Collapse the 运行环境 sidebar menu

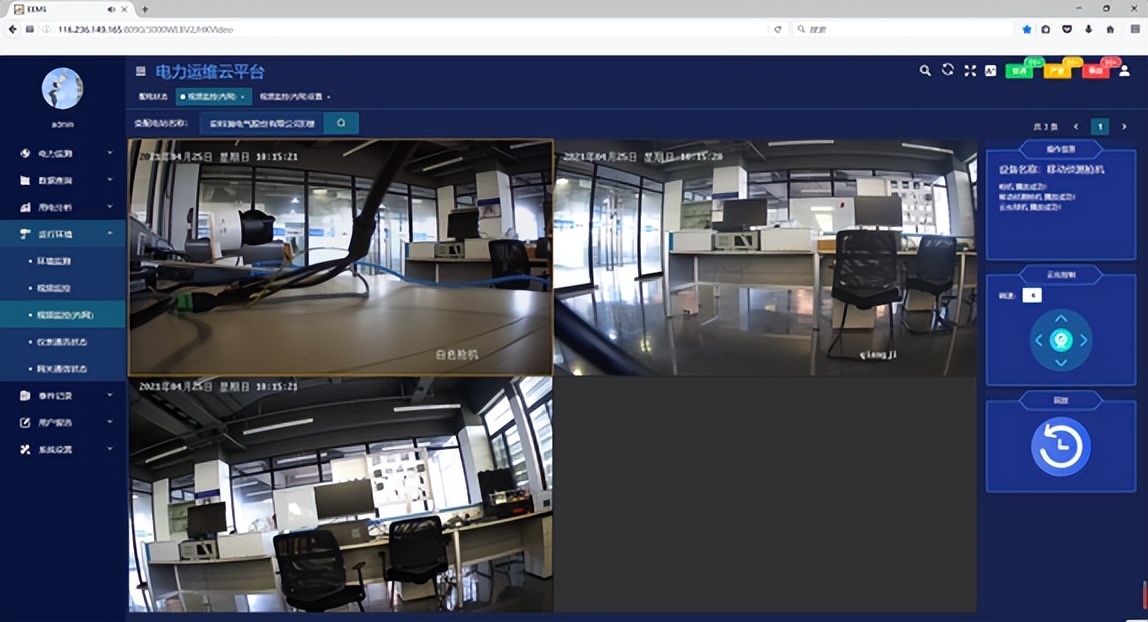point(63,234)
